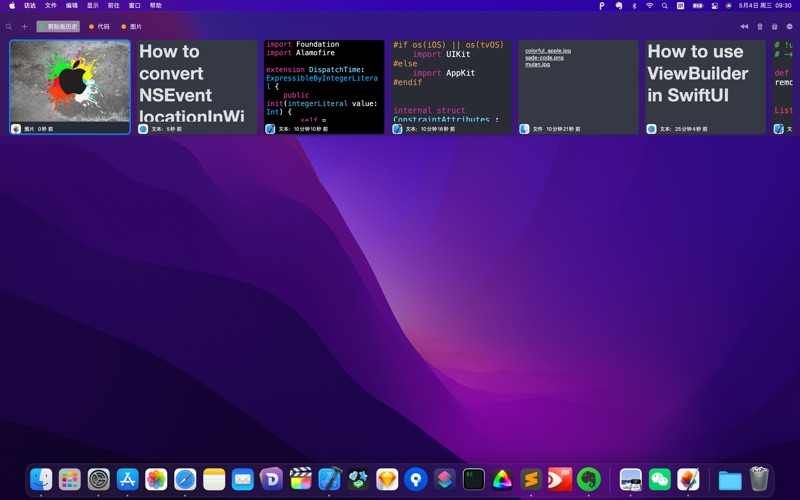Viewport: 800px width, 500px height.
Task: Add a new list with plus button
Action: pyautogui.click(x=25, y=27)
